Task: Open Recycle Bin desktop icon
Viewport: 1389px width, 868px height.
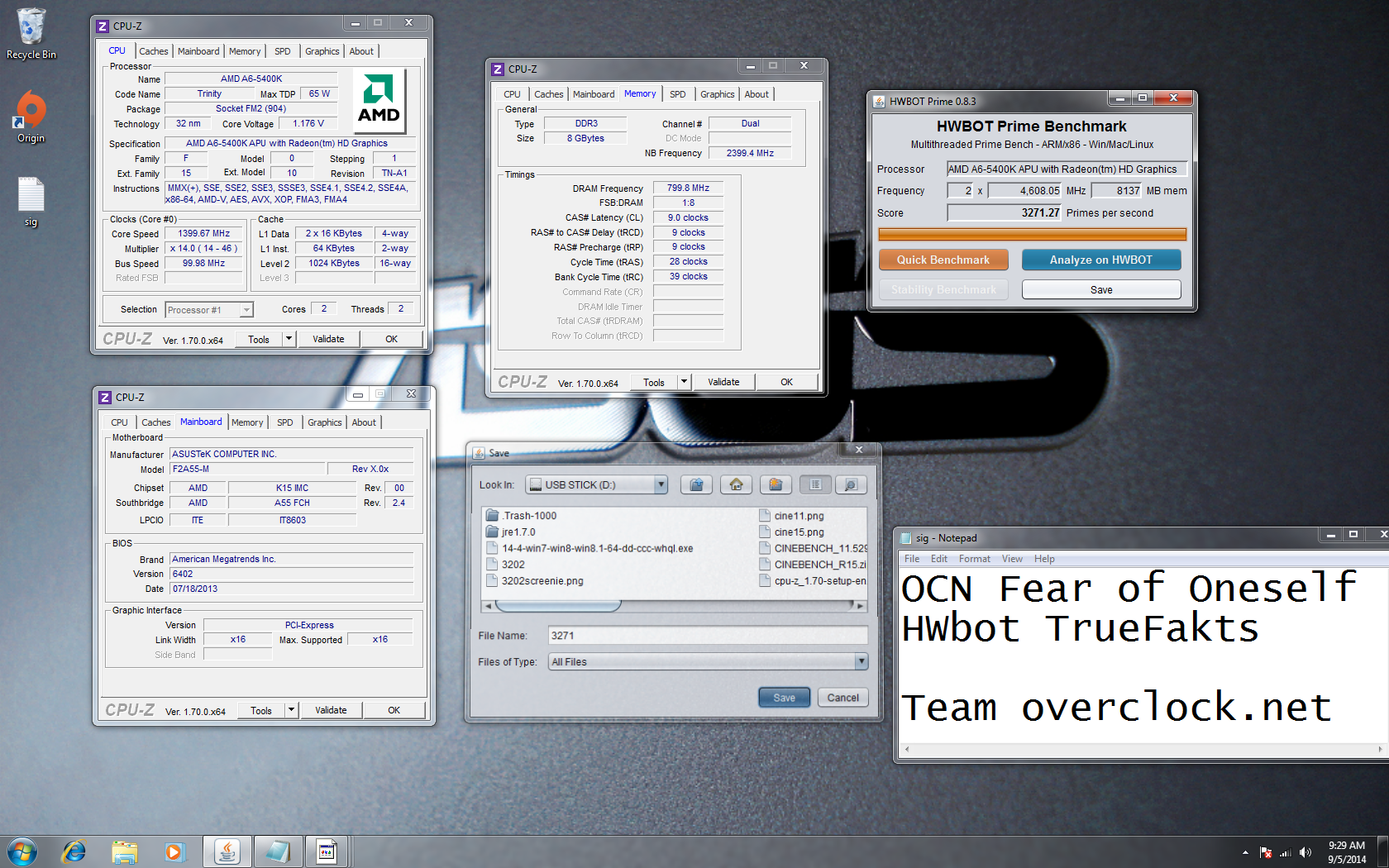Action: 31,34
